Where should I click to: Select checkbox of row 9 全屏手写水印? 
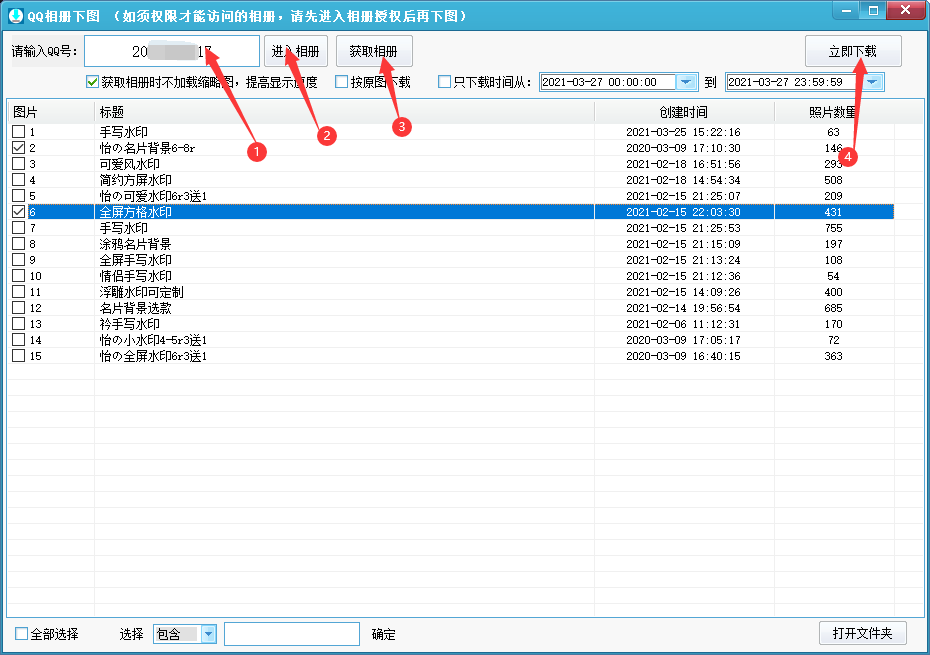tap(18, 260)
